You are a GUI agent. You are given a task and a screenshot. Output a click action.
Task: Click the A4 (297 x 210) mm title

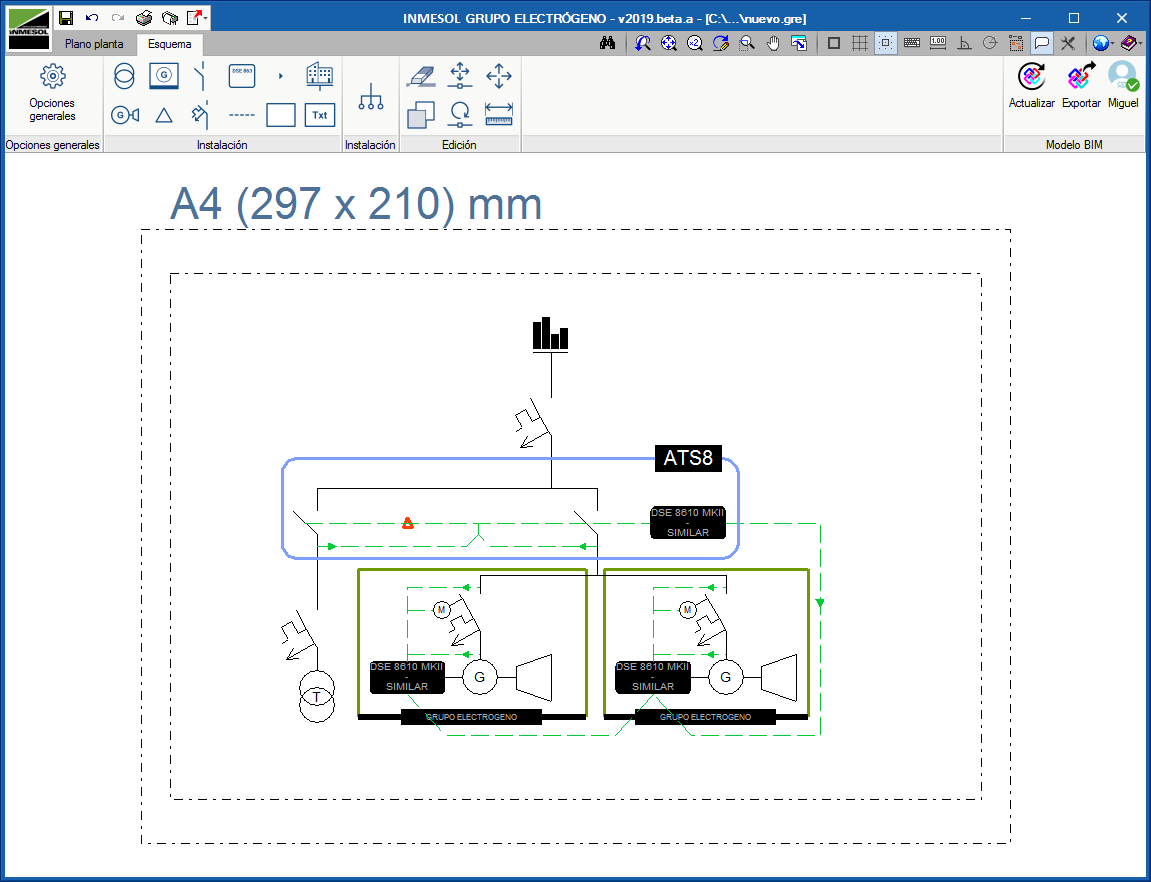[x=356, y=204]
